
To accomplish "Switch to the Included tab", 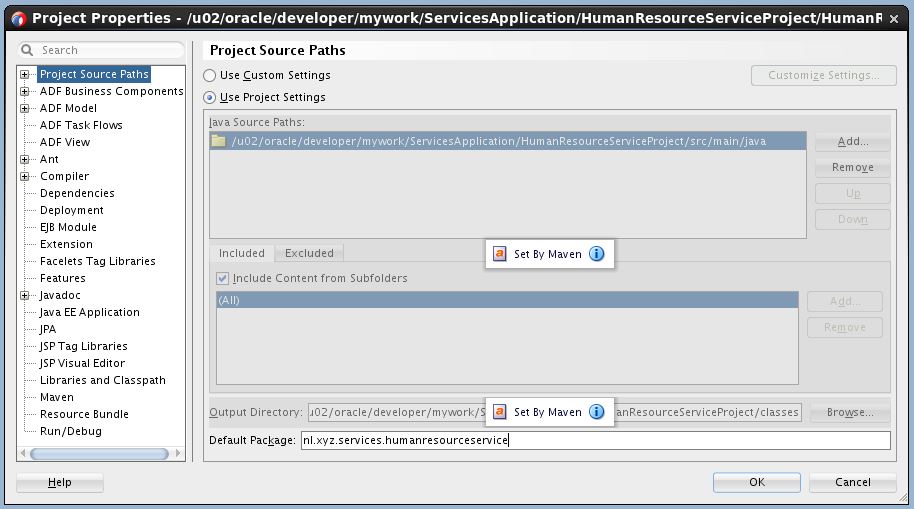I will (242, 253).
